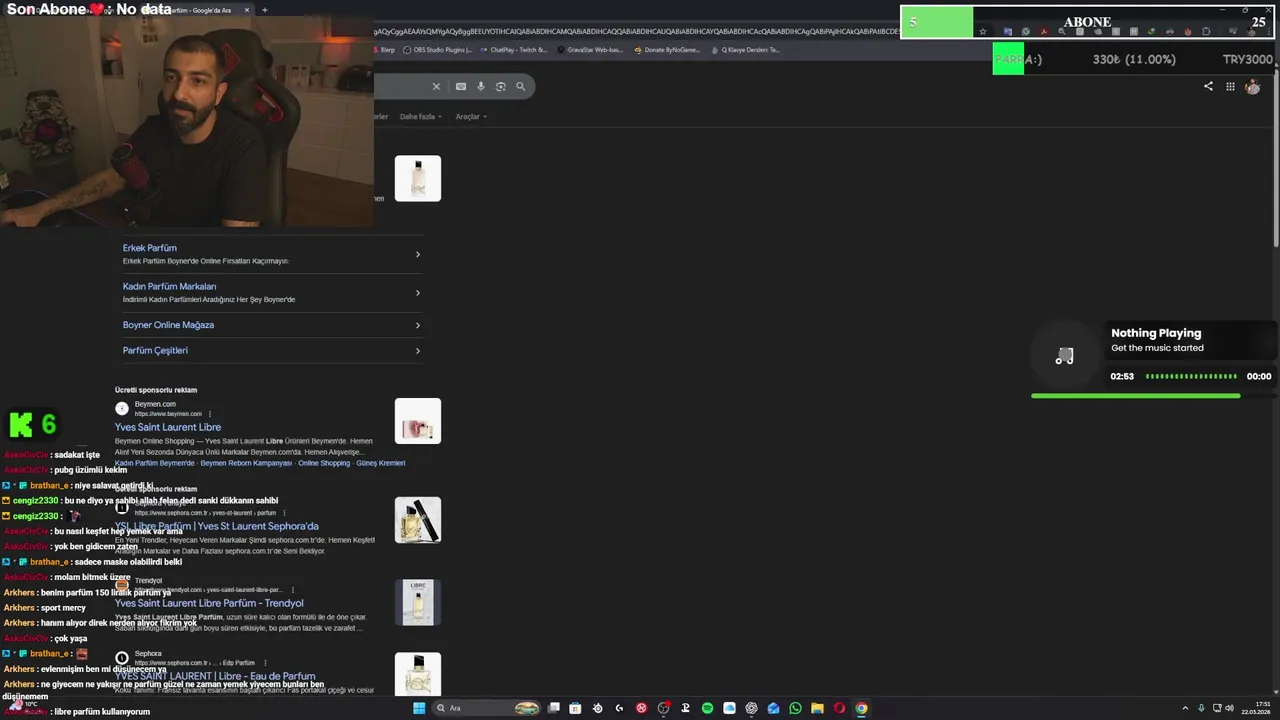Open the YVES SAINT LAURENT Libre Eau de Parfum result
The height and width of the screenshot is (720, 1280).
point(214,676)
